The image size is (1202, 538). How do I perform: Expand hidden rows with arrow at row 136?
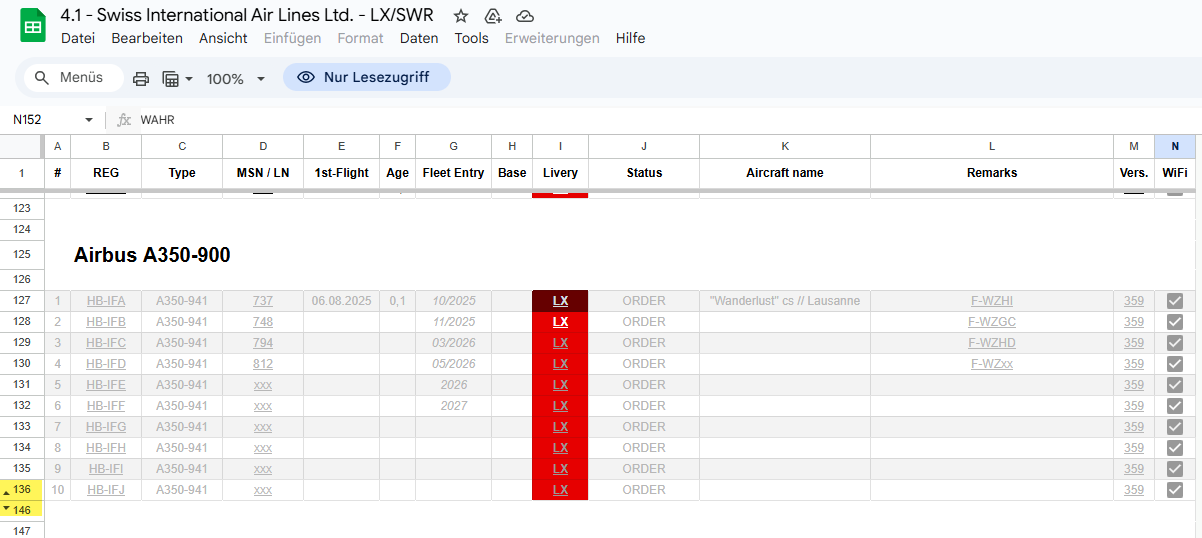(x=7, y=490)
